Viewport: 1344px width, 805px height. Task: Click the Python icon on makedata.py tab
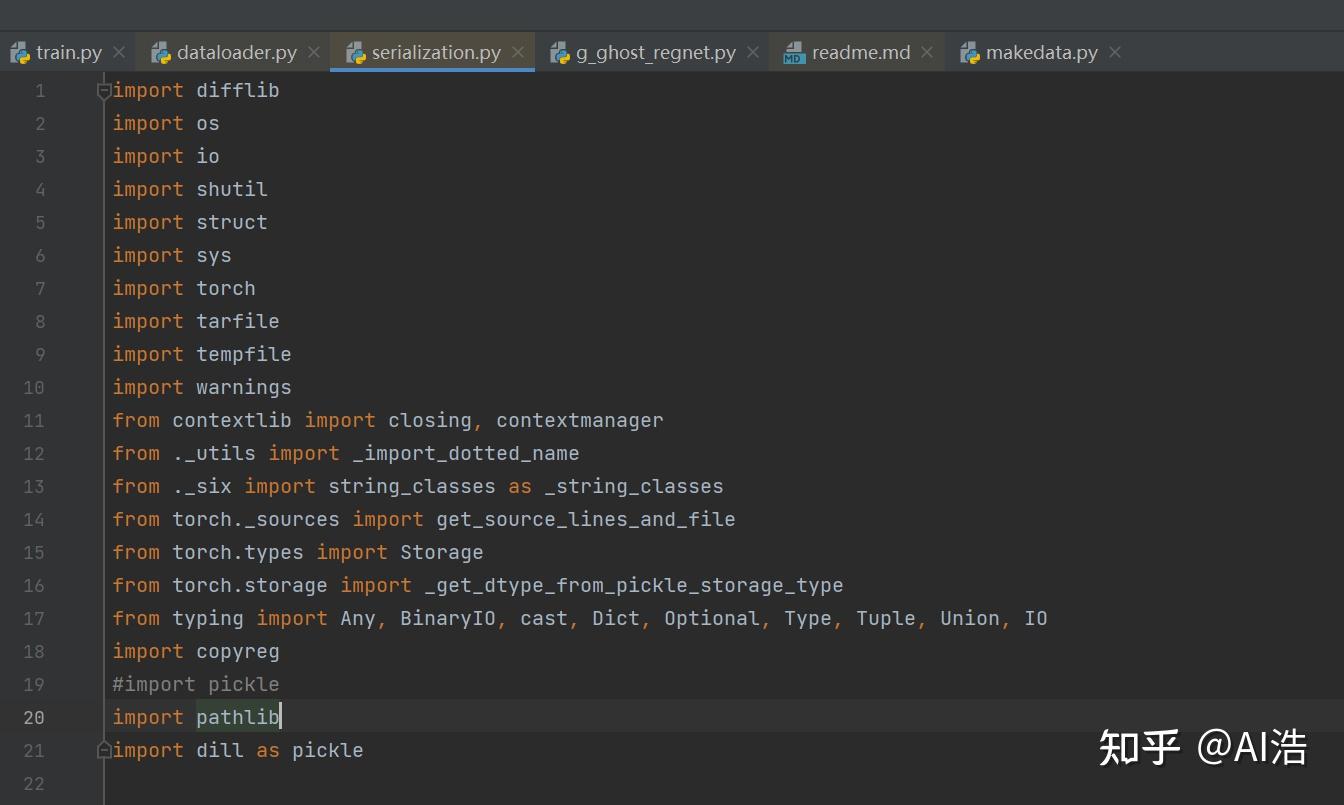pos(969,52)
